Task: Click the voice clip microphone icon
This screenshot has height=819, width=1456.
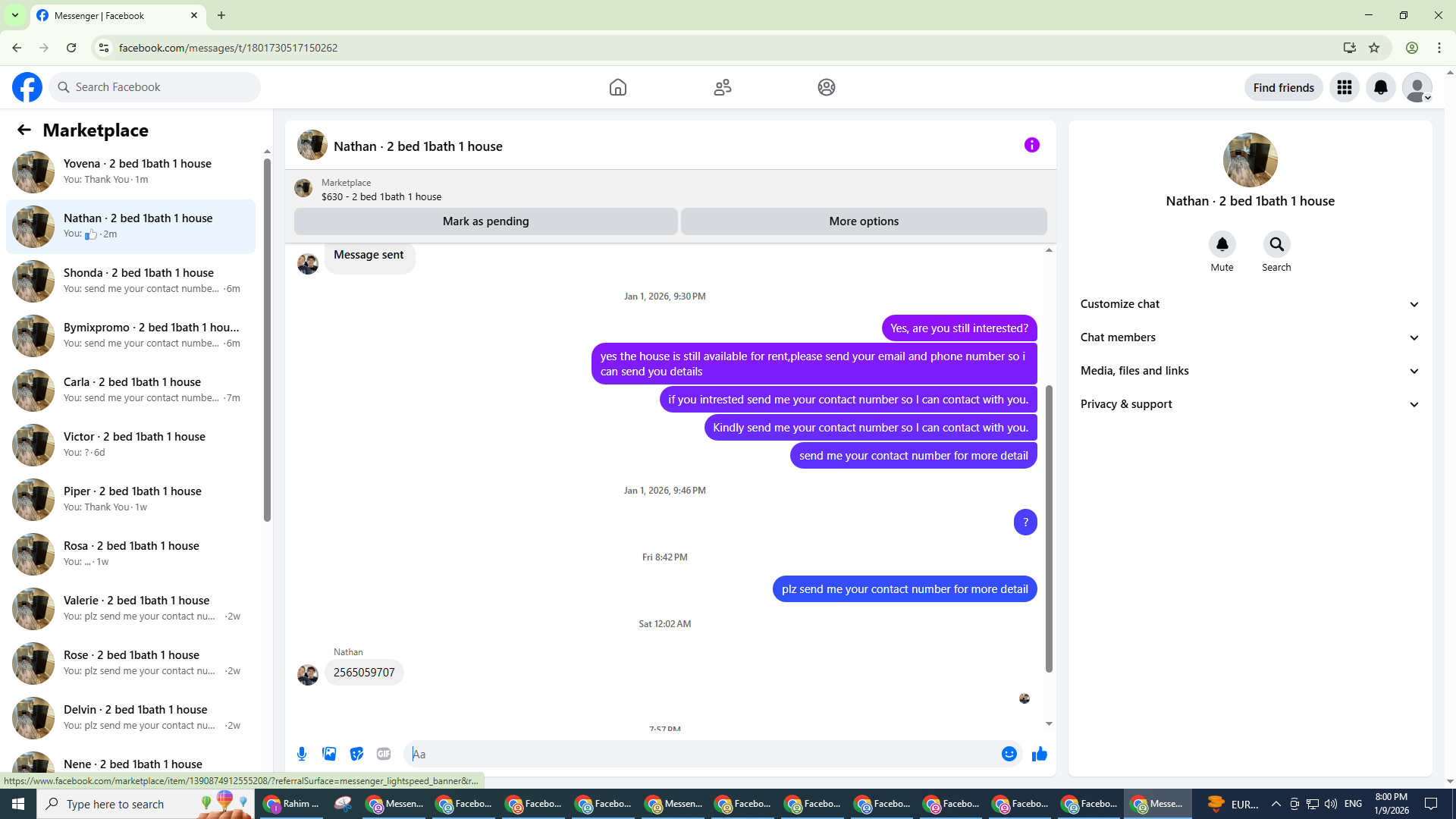Action: 302,754
